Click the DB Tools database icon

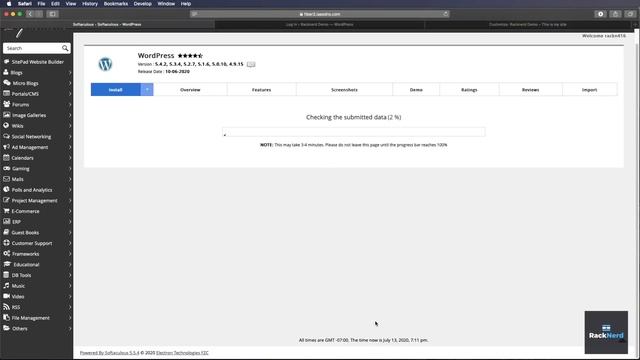tap(6, 275)
